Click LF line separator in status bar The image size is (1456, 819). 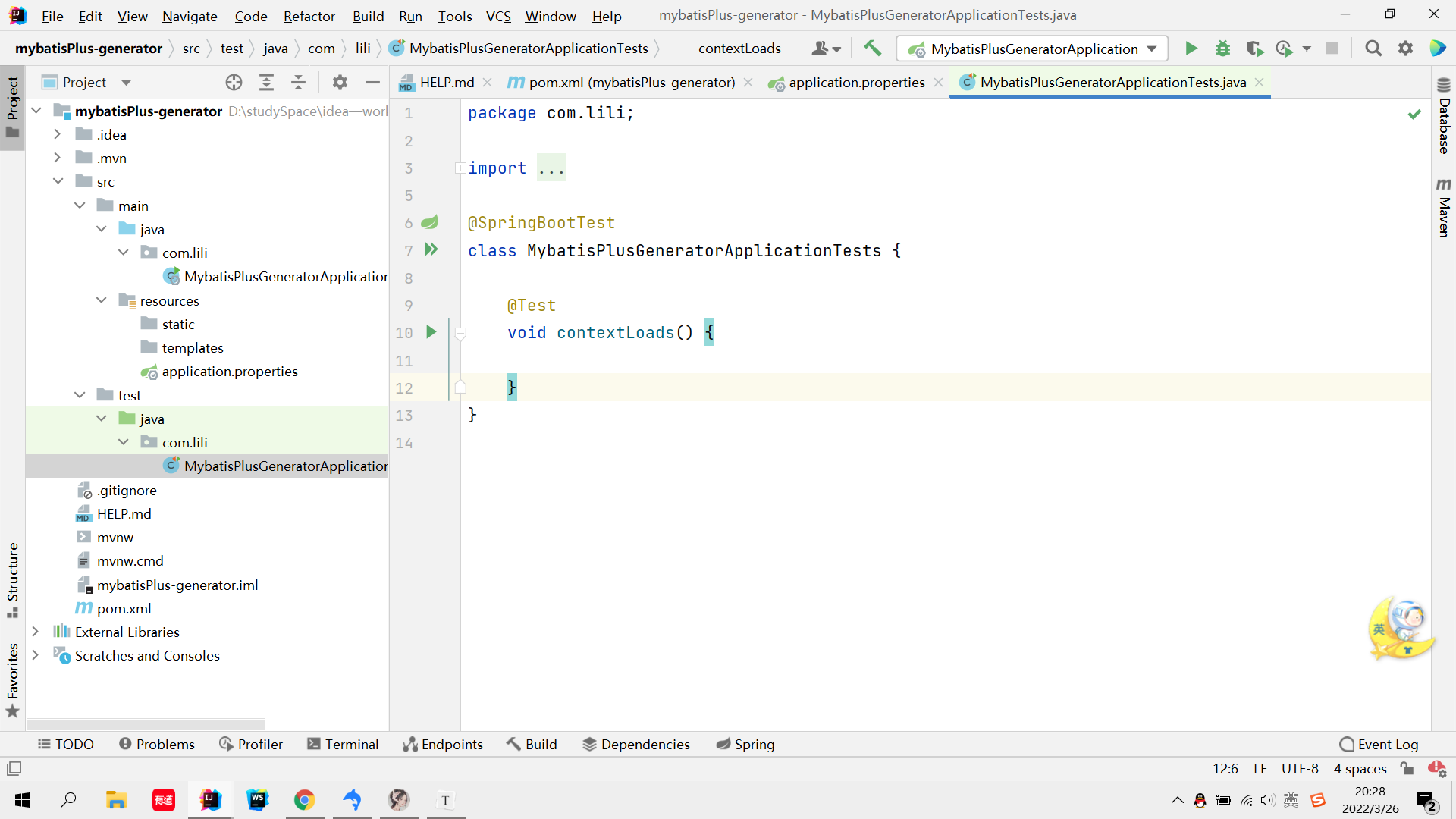1260,768
